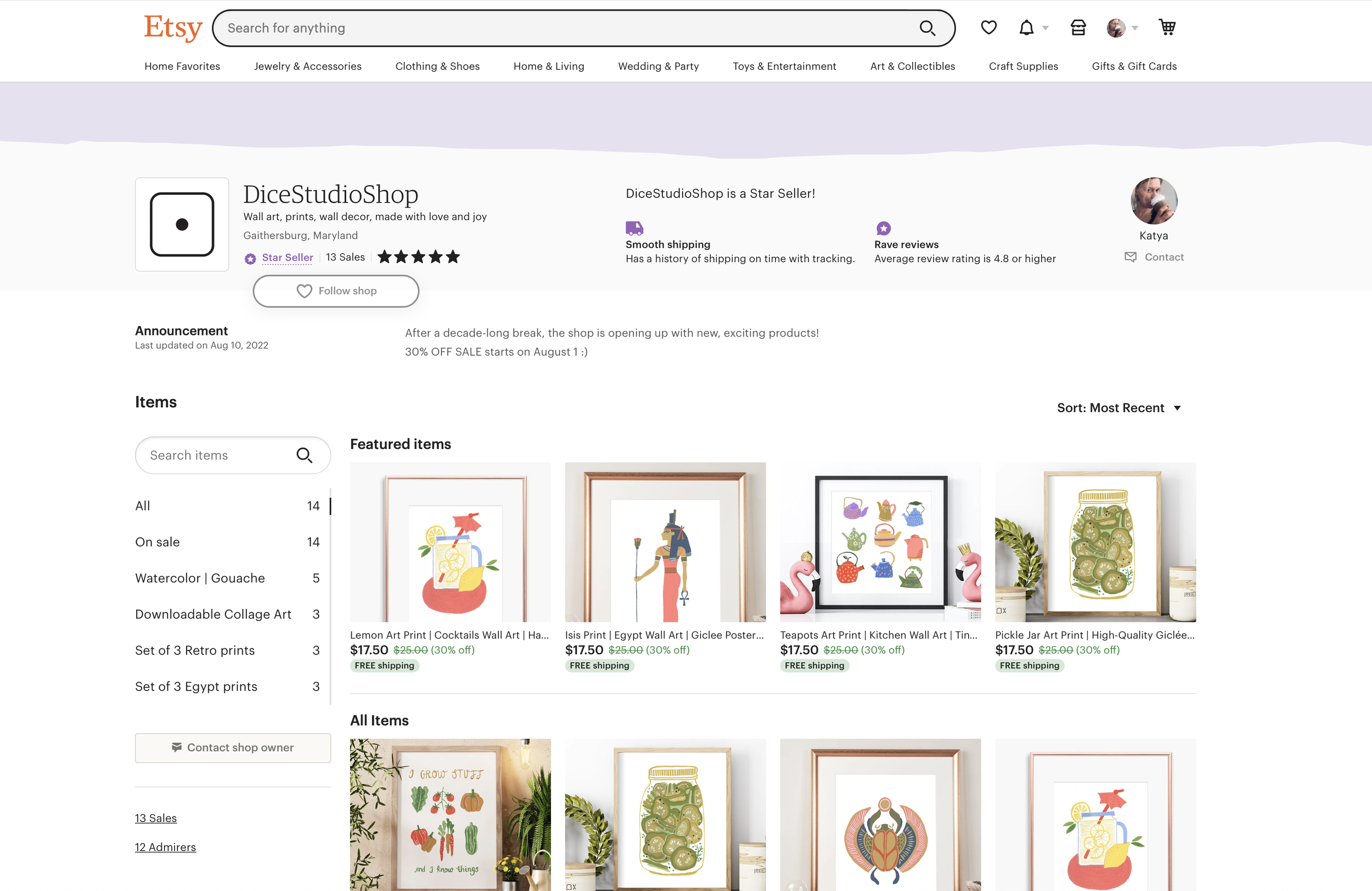Click the DiceStudioShop dice logo
The height and width of the screenshot is (891, 1372).
(182, 225)
